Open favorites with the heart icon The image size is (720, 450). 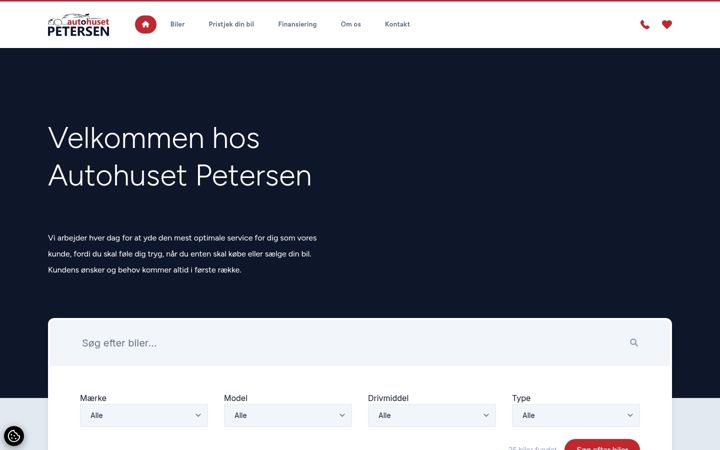click(667, 24)
